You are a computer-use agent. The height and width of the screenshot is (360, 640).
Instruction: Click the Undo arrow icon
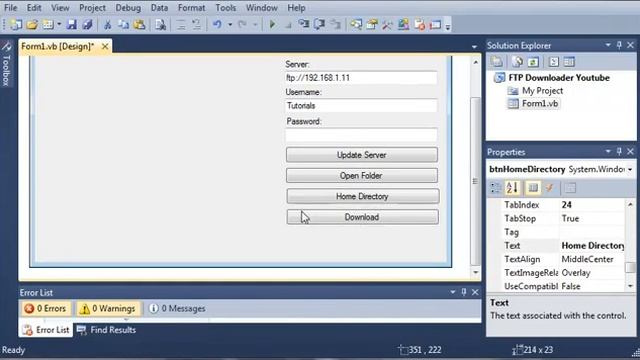click(217, 24)
